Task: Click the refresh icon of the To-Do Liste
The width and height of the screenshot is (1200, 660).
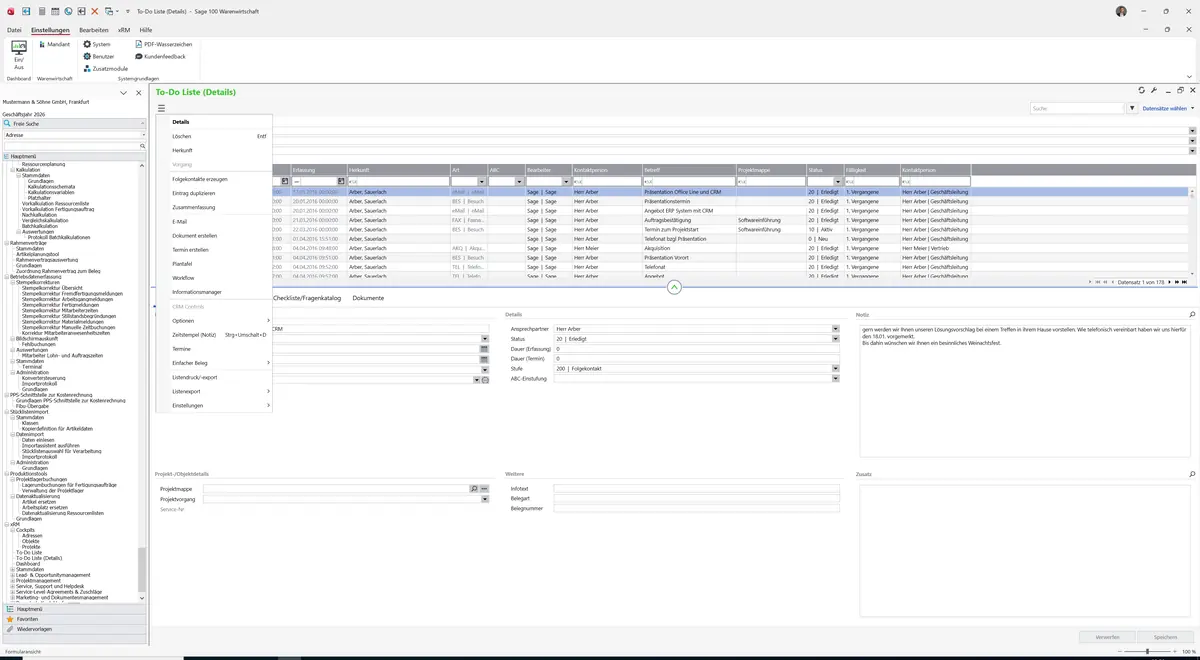Action: [1142, 90]
